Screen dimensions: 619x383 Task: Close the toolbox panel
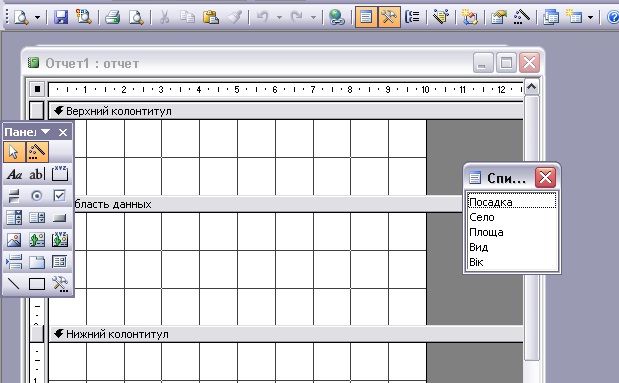(x=63, y=132)
